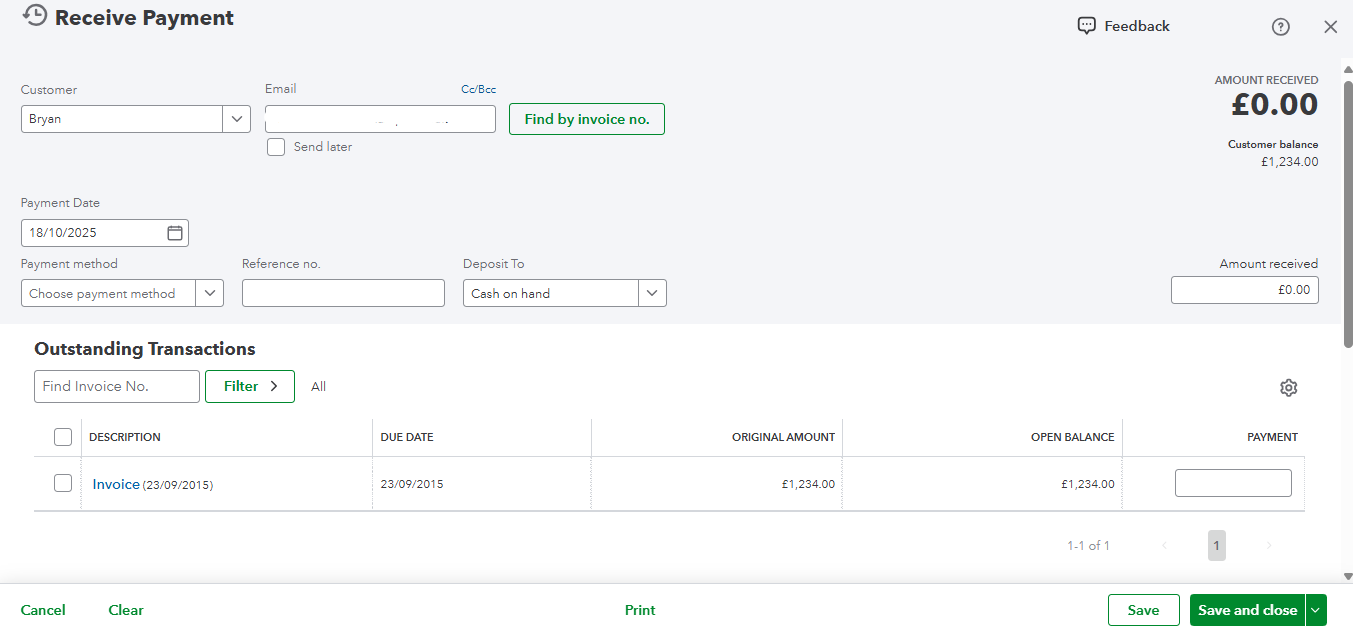1353x633 pixels.
Task: Click Find by invoice no. button
Action: pyautogui.click(x=586, y=119)
